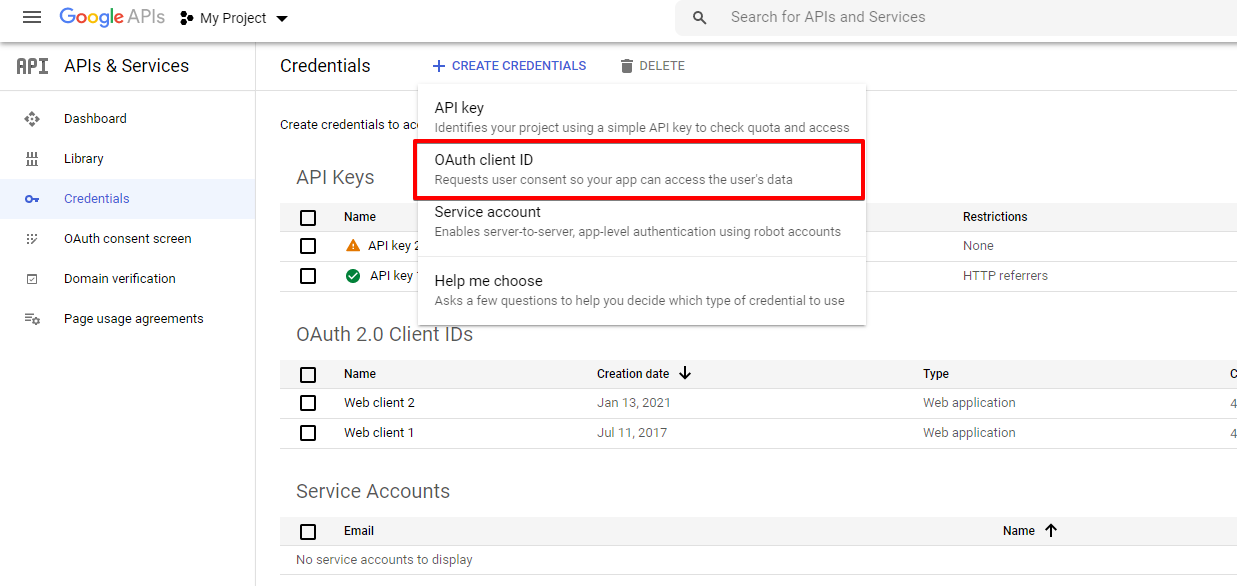The image size is (1237, 586).
Task: Click the HTTP referrers restriction value
Action: pyautogui.click(x=1005, y=276)
